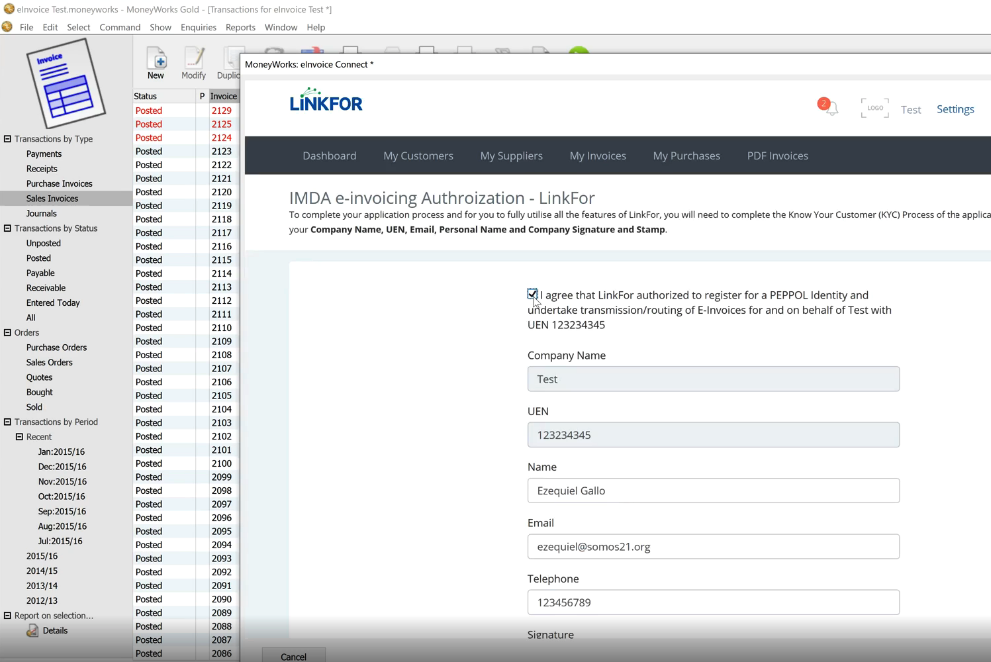Click into the Telephone field
The image size is (991, 662).
pyautogui.click(x=713, y=603)
